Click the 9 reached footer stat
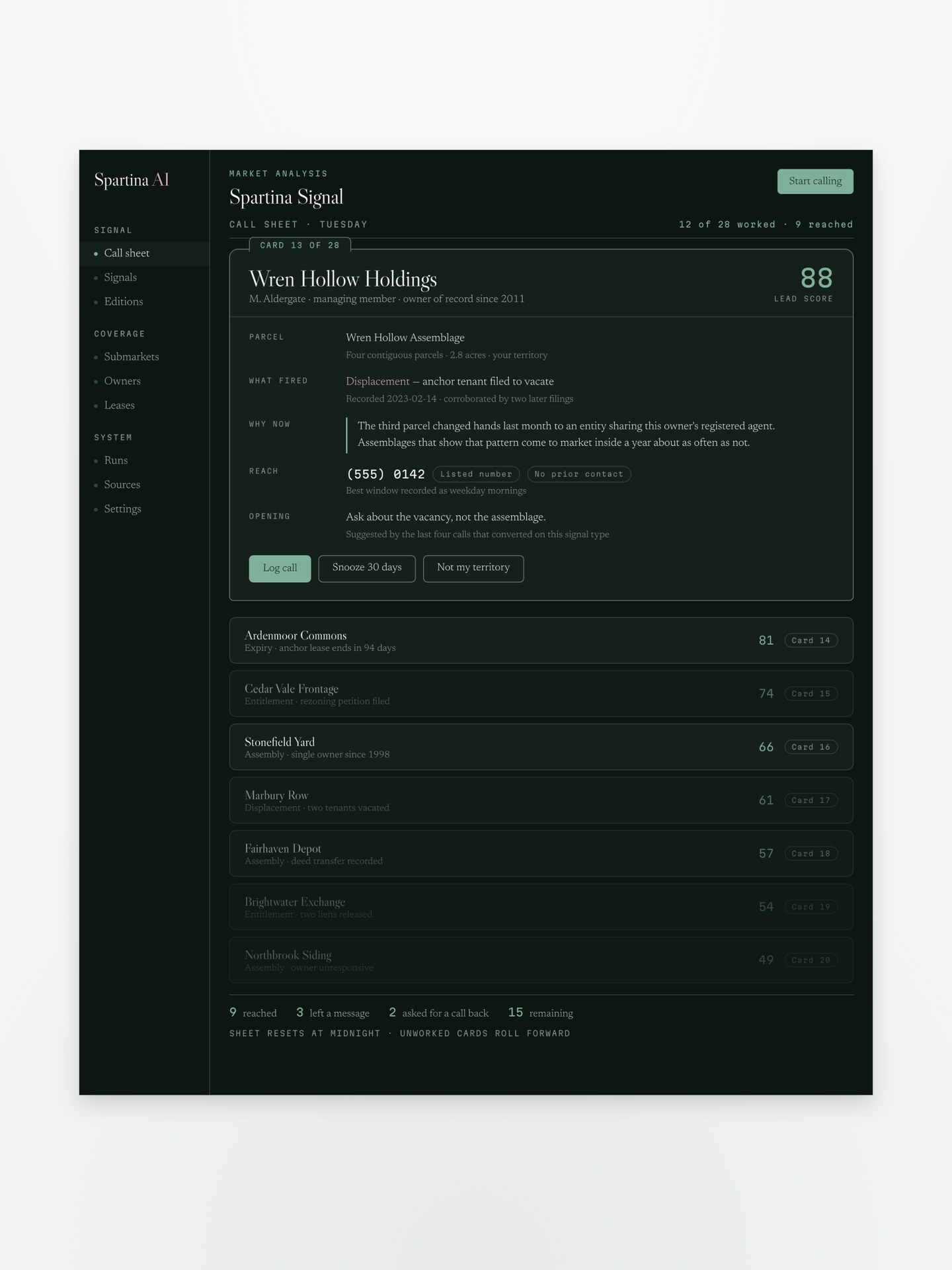The height and width of the screenshot is (1270, 952). click(x=253, y=1013)
